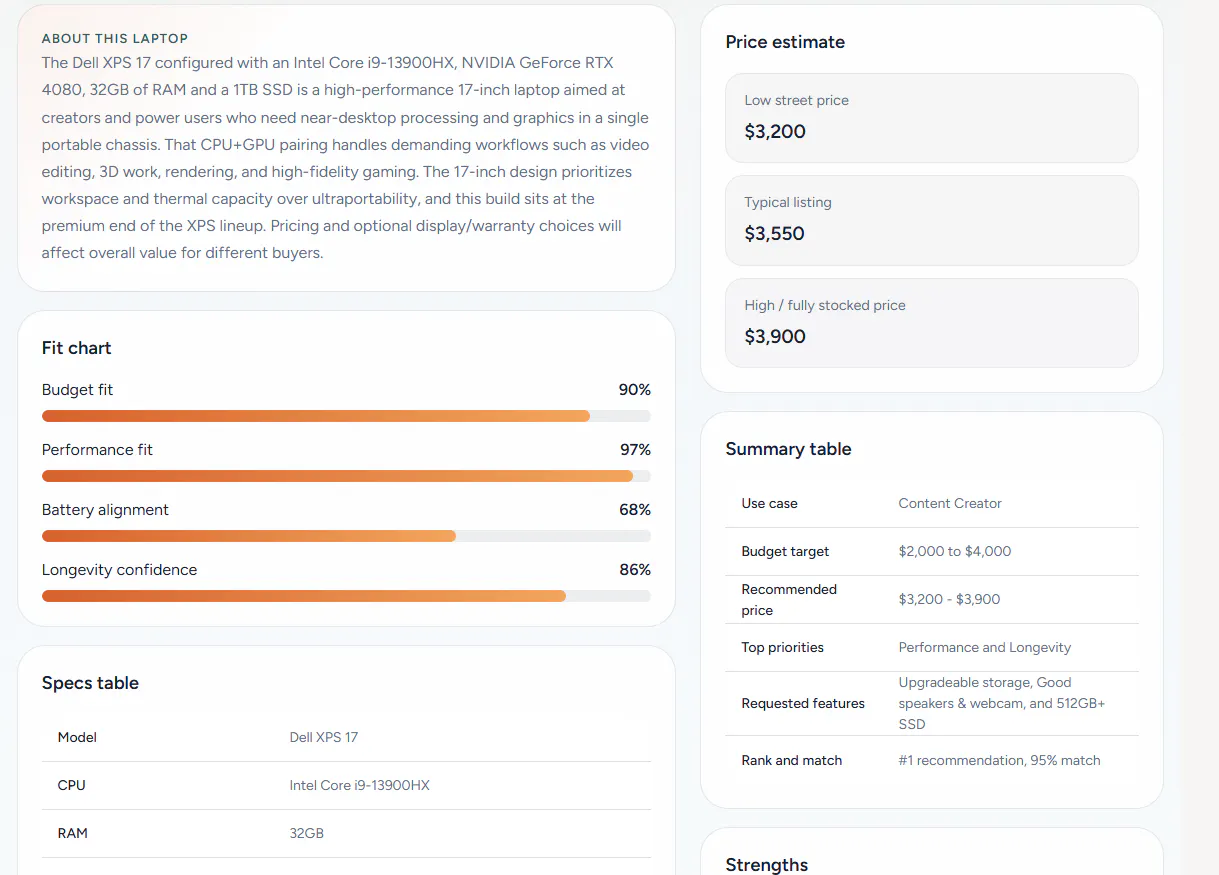Click the About This Laptop description text
The width and height of the screenshot is (1219, 875).
pos(346,158)
